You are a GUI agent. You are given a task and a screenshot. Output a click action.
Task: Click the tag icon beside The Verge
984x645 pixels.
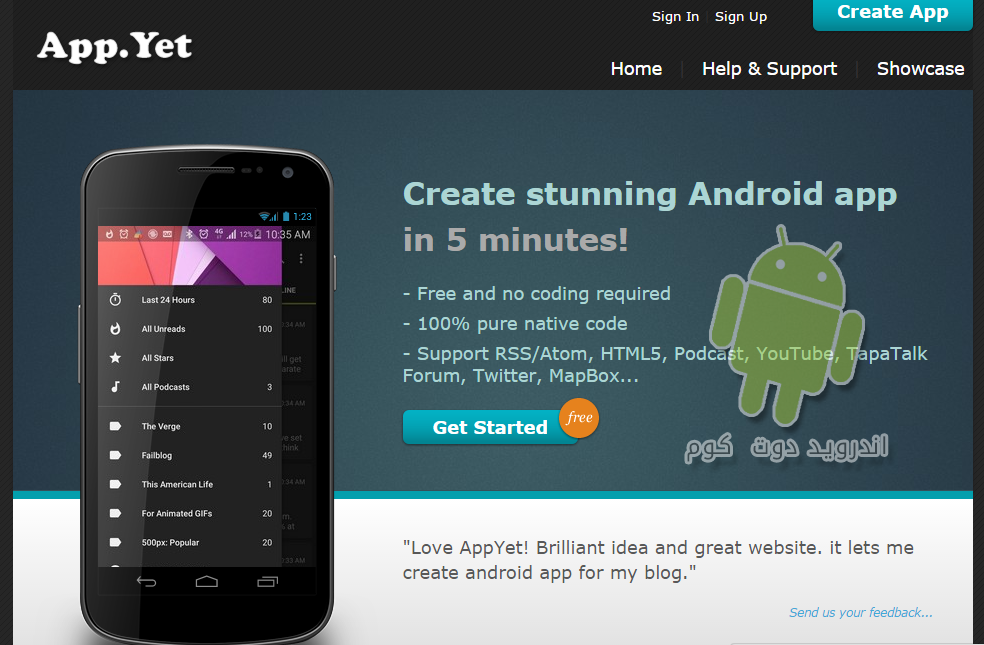(115, 426)
